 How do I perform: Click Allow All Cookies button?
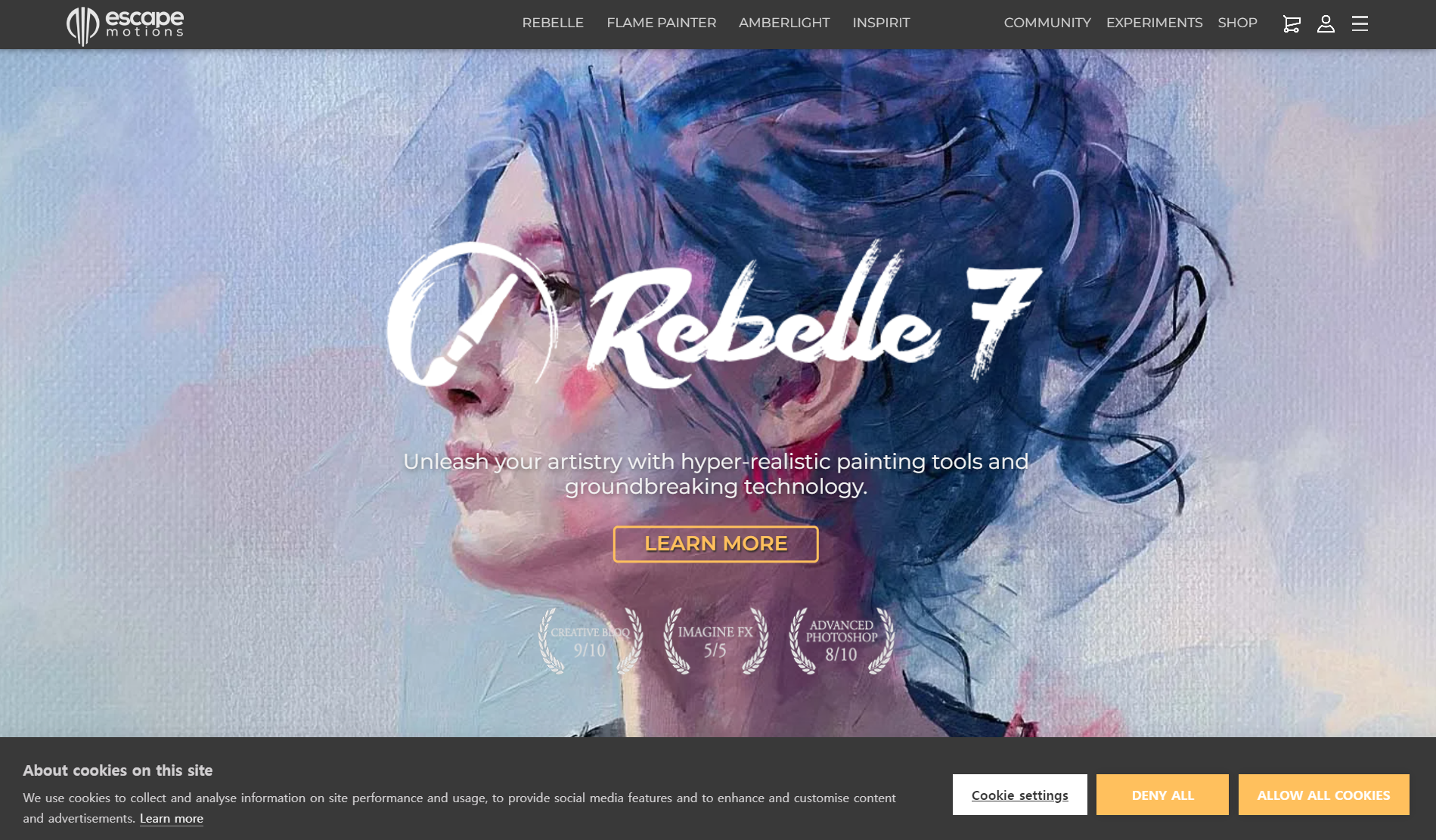(1323, 795)
